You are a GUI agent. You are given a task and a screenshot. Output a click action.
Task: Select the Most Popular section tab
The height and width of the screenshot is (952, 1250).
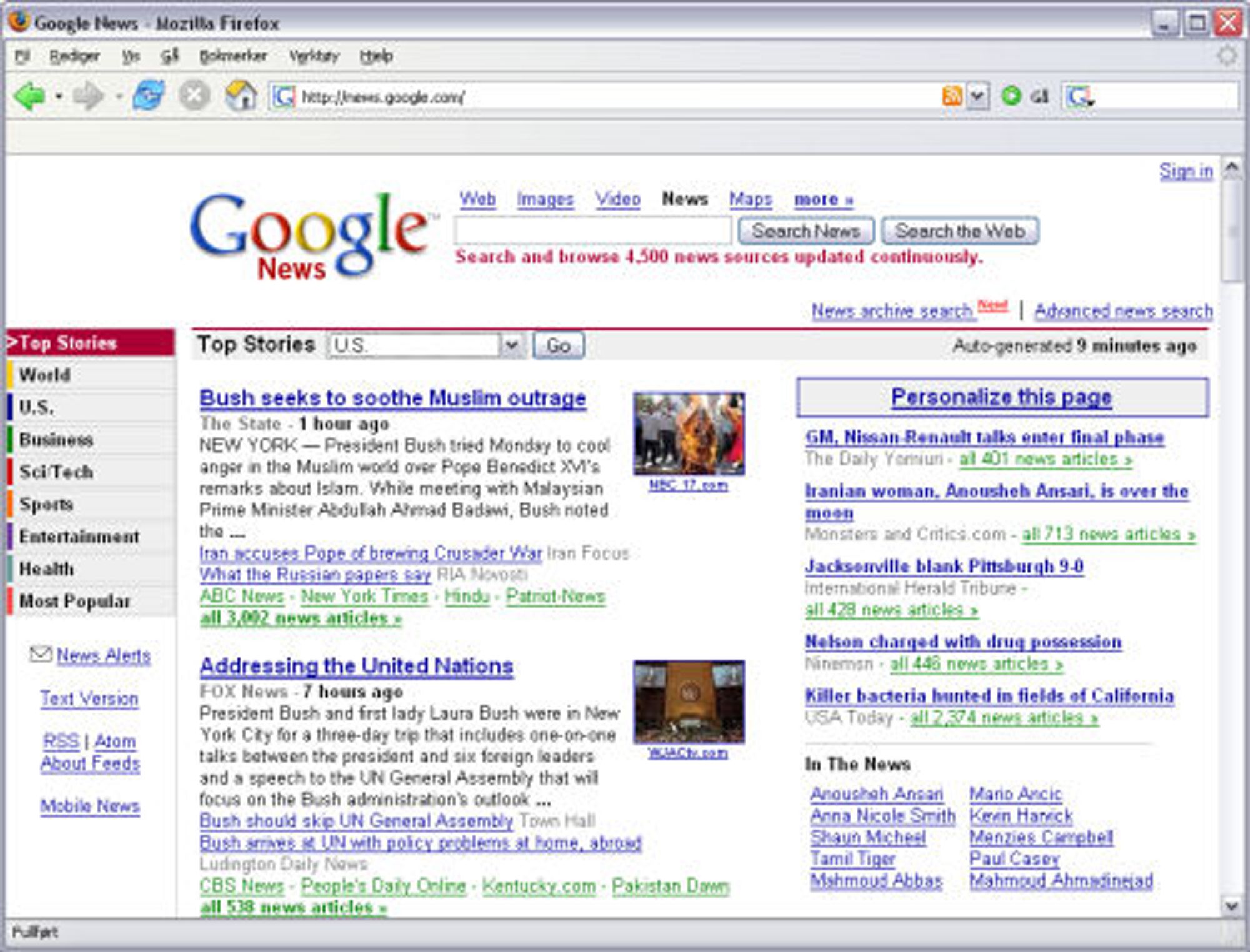pos(91,602)
